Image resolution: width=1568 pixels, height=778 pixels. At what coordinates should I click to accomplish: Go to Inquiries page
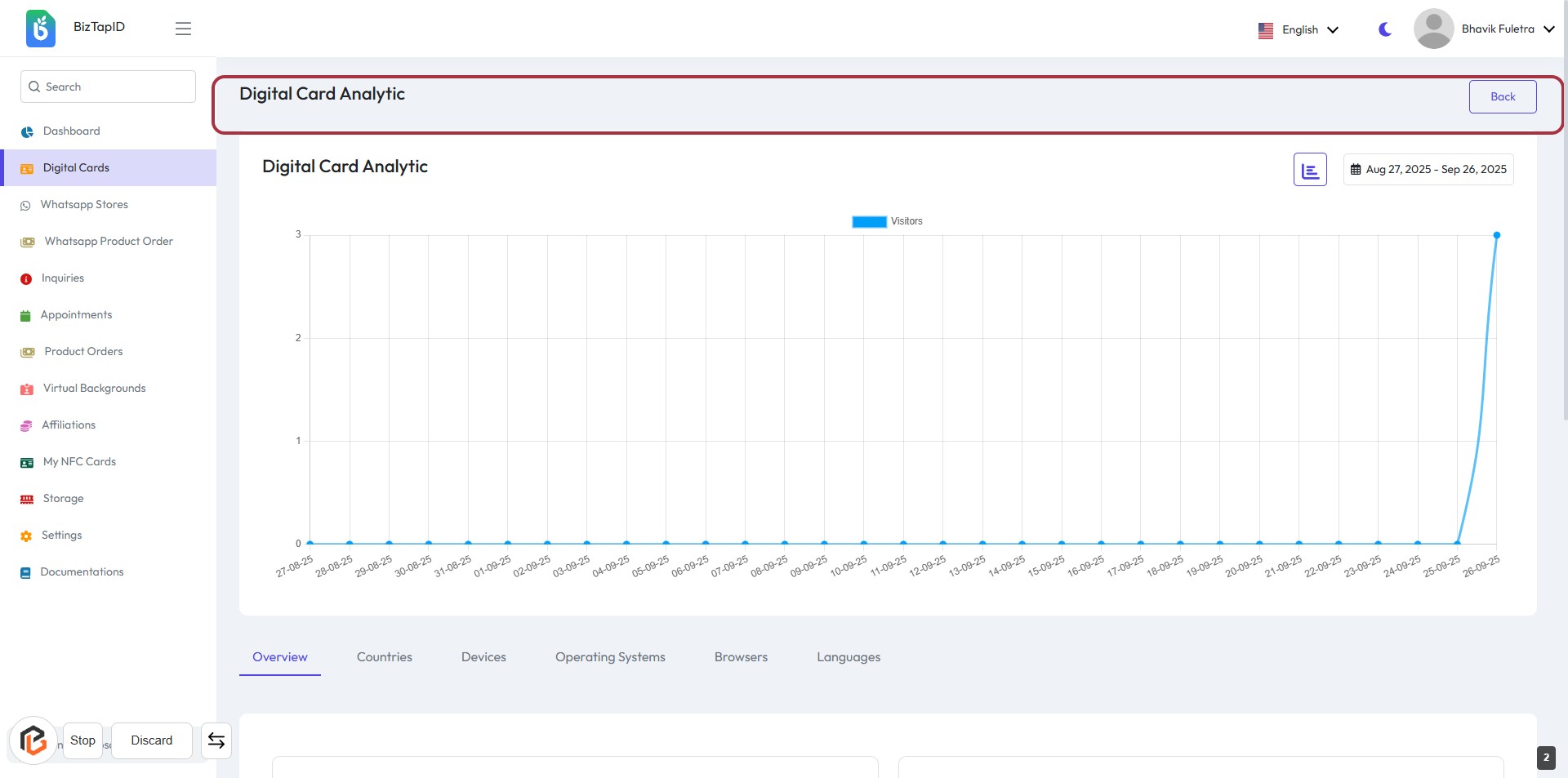(63, 278)
